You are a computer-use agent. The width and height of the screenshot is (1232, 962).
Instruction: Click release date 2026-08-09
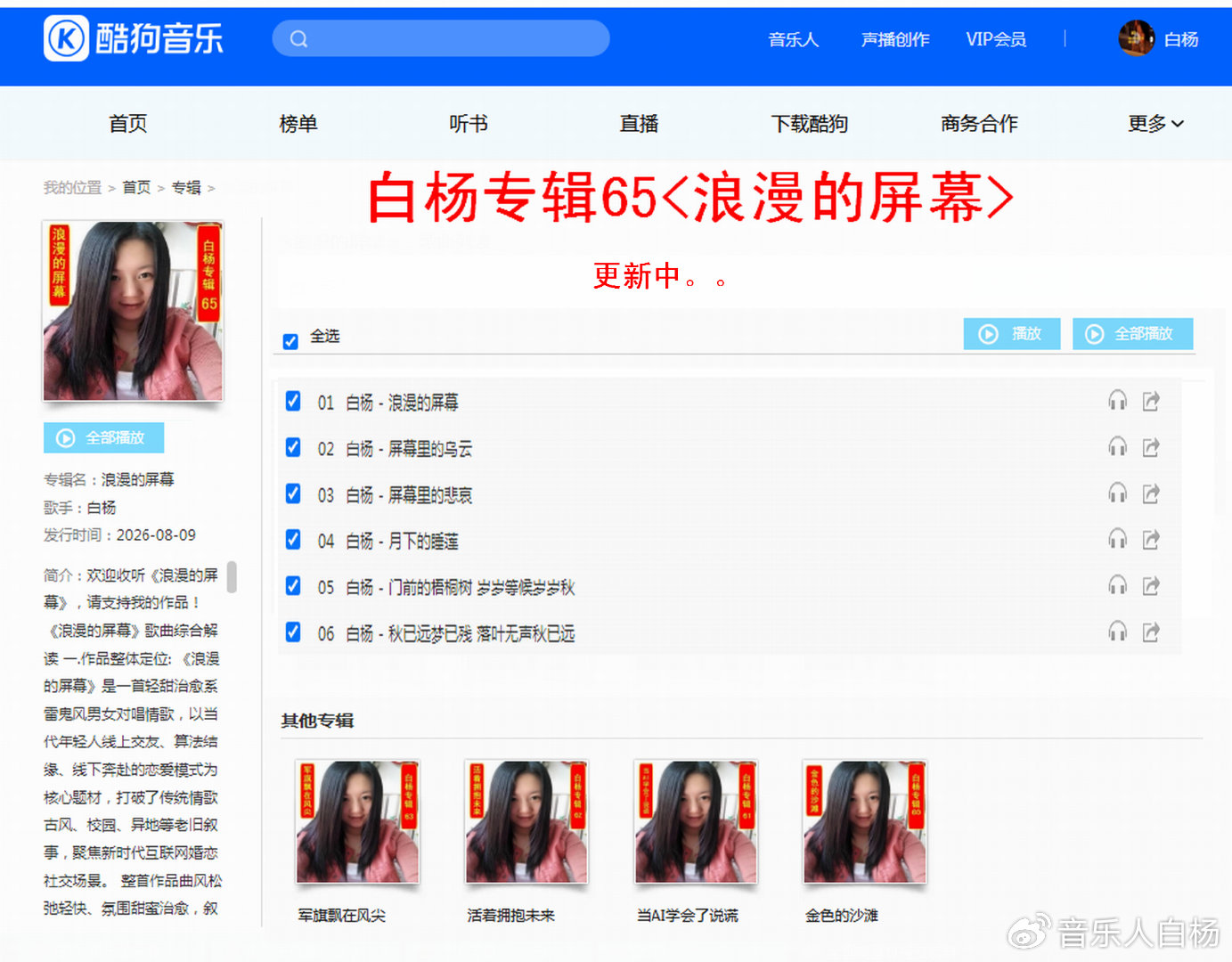[x=156, y=535]
